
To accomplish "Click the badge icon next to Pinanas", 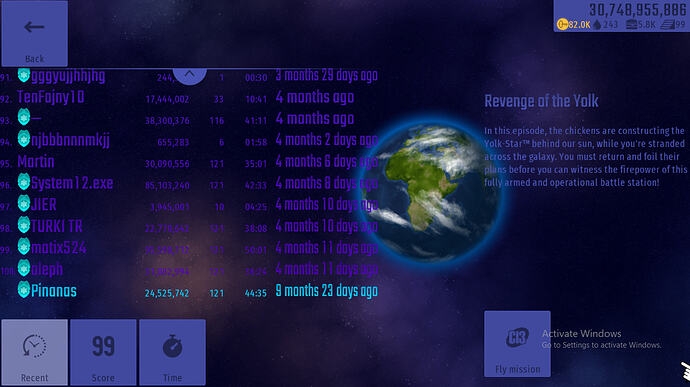I will 24,290.
